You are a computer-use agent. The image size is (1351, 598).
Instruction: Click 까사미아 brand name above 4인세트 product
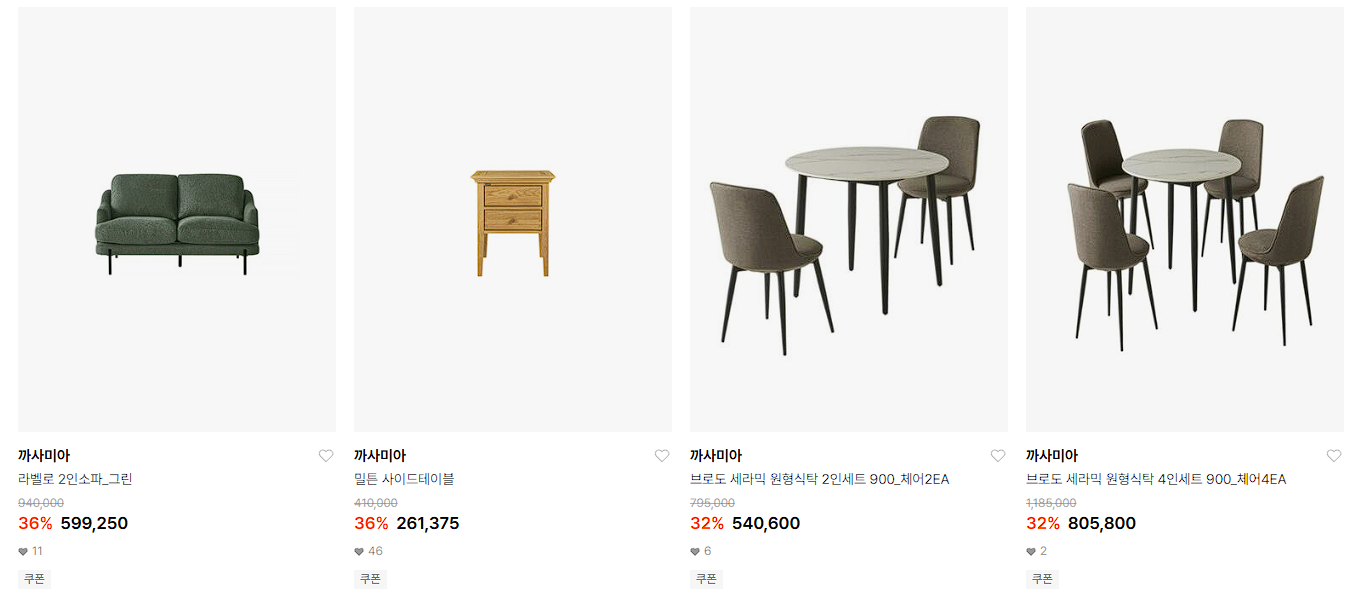[x=1052, y=456]
